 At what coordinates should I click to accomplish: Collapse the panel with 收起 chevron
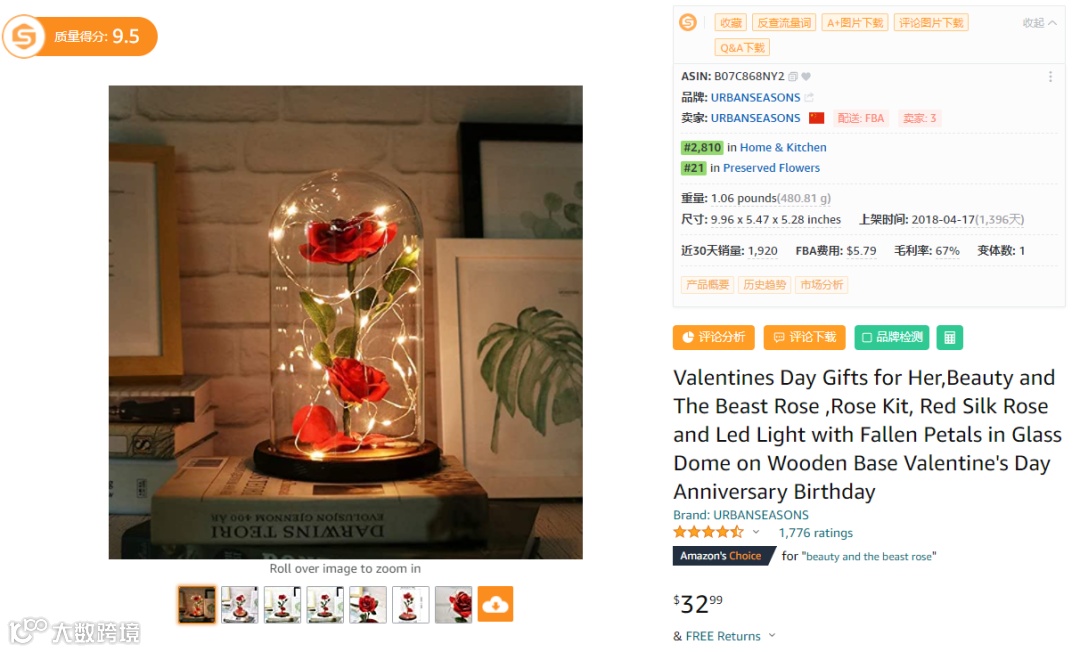[x=1039, y=23]
